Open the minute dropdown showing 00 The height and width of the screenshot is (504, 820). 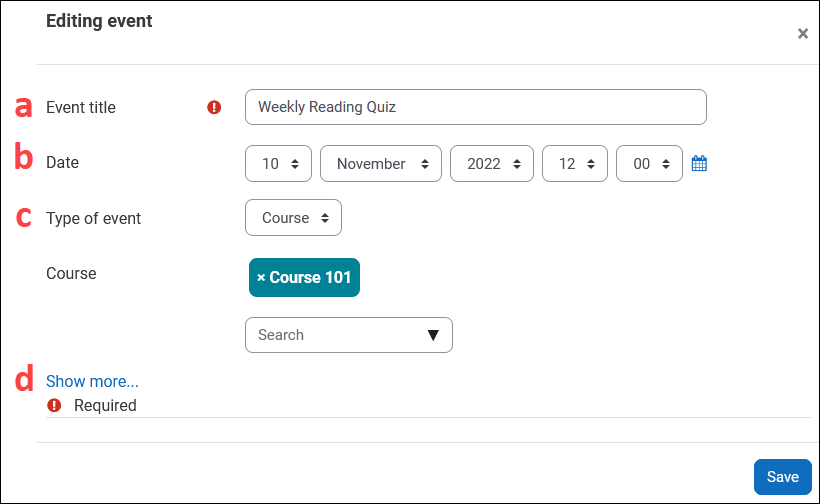tap(649, 164)
